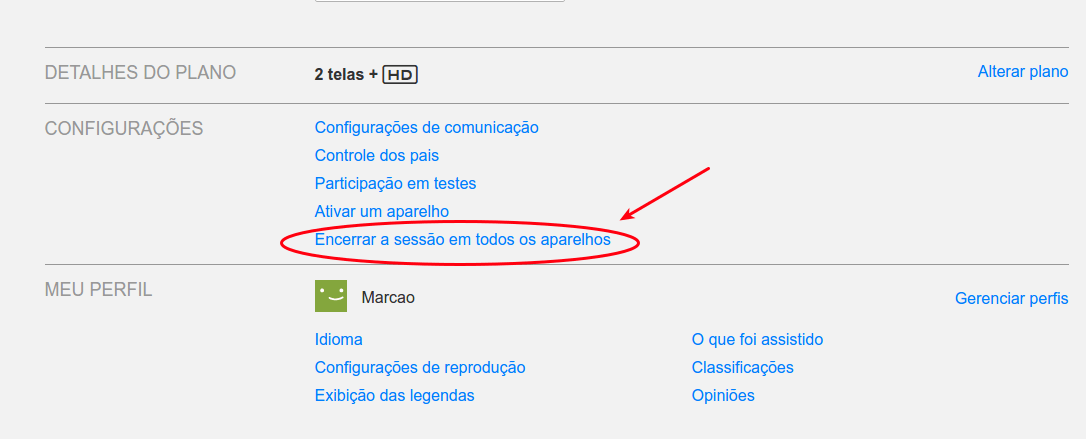Open Participação em testes settings
1086x439 pixels.
coord(395,183)
